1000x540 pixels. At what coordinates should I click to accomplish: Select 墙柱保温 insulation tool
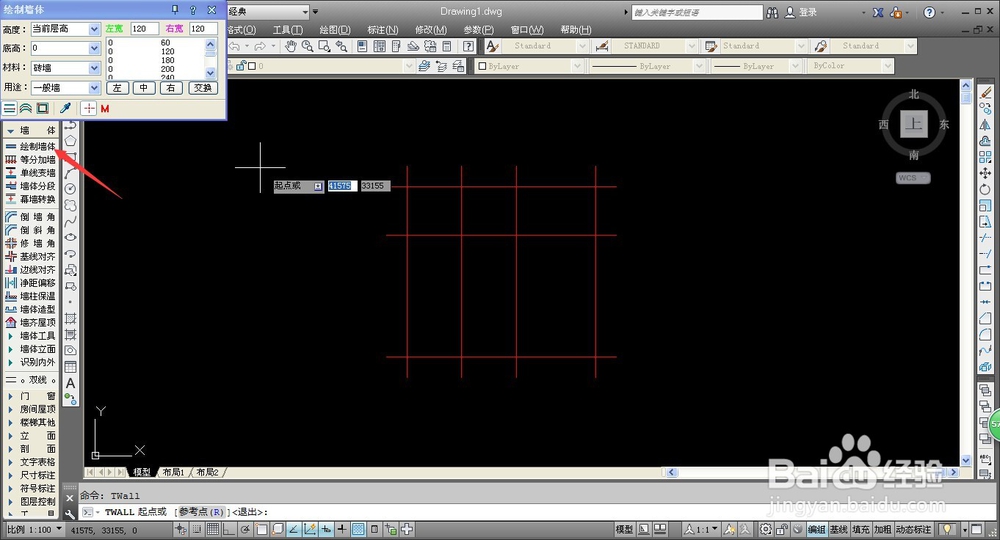[x=31, y=296]
